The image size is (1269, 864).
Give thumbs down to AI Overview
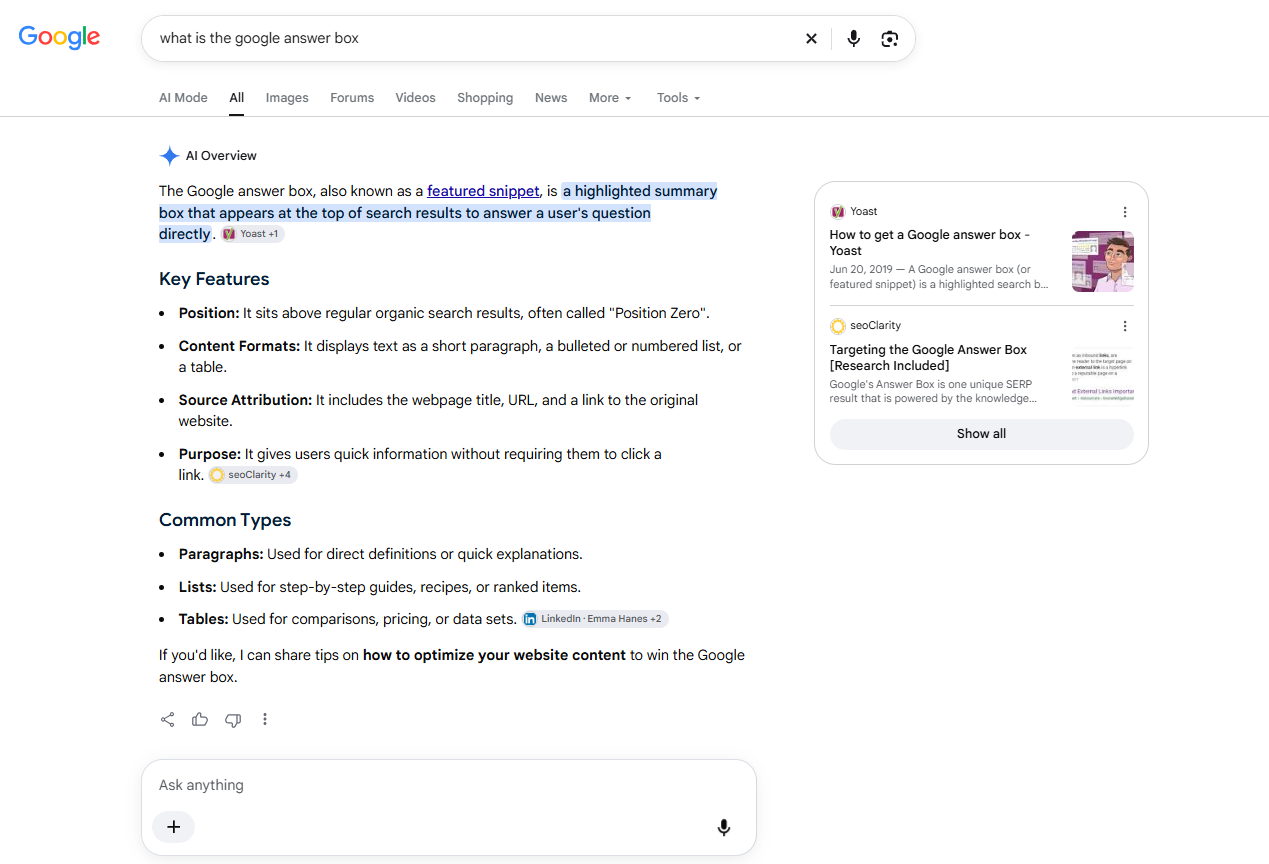(233, 720)
